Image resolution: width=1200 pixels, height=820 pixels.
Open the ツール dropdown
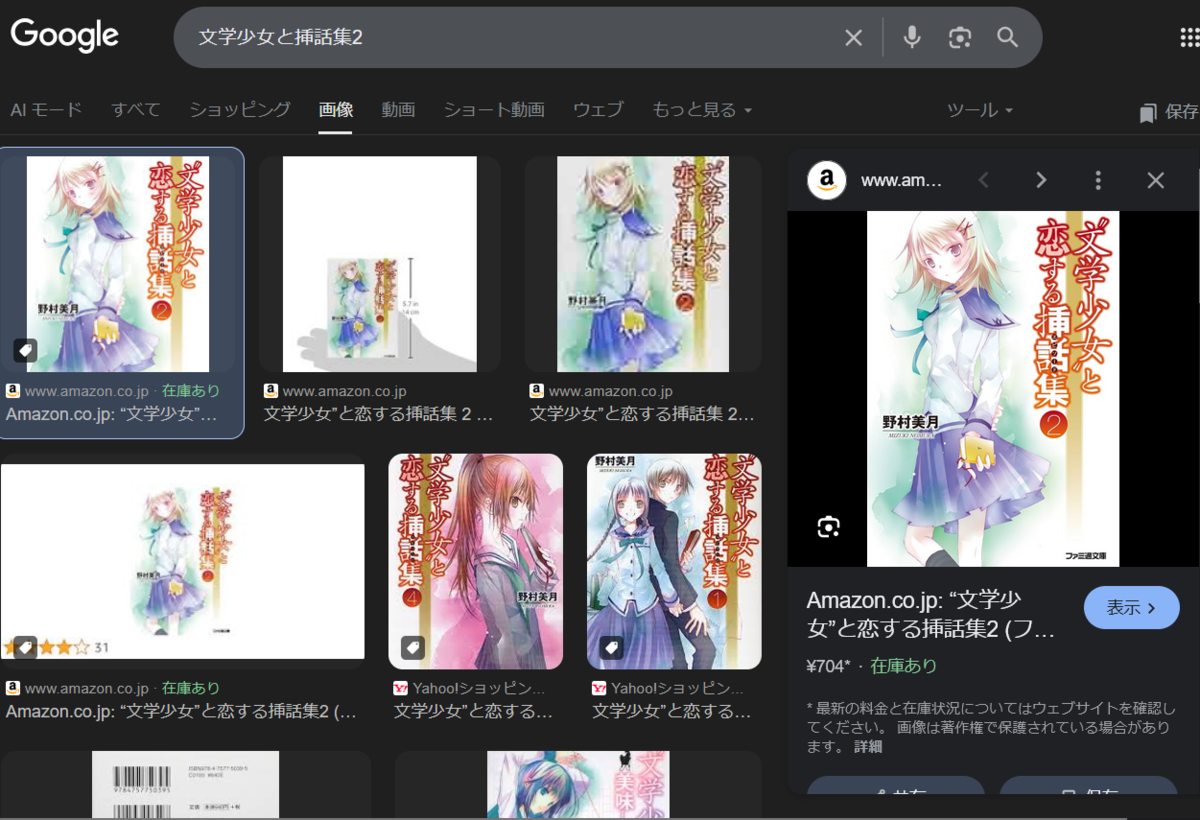pos(980,110)
